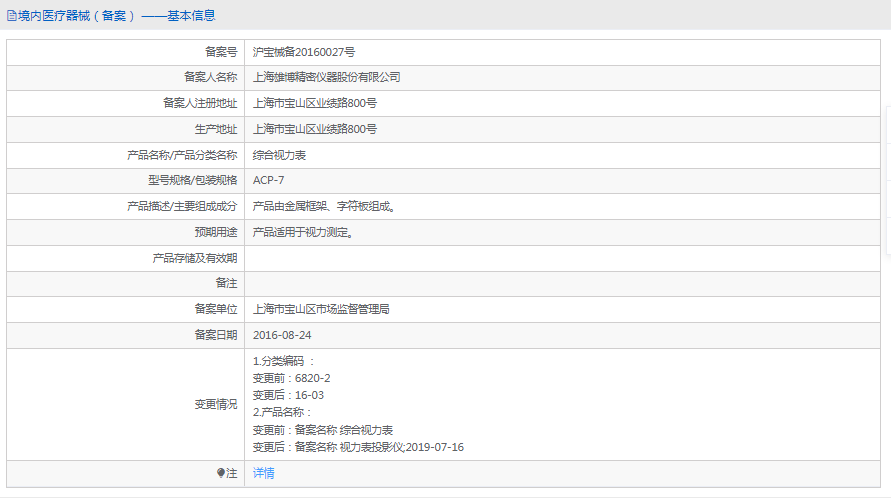Click the 产品存储及有效期 row label
Screen dimensions: 891x498
[x=195, y=258]
